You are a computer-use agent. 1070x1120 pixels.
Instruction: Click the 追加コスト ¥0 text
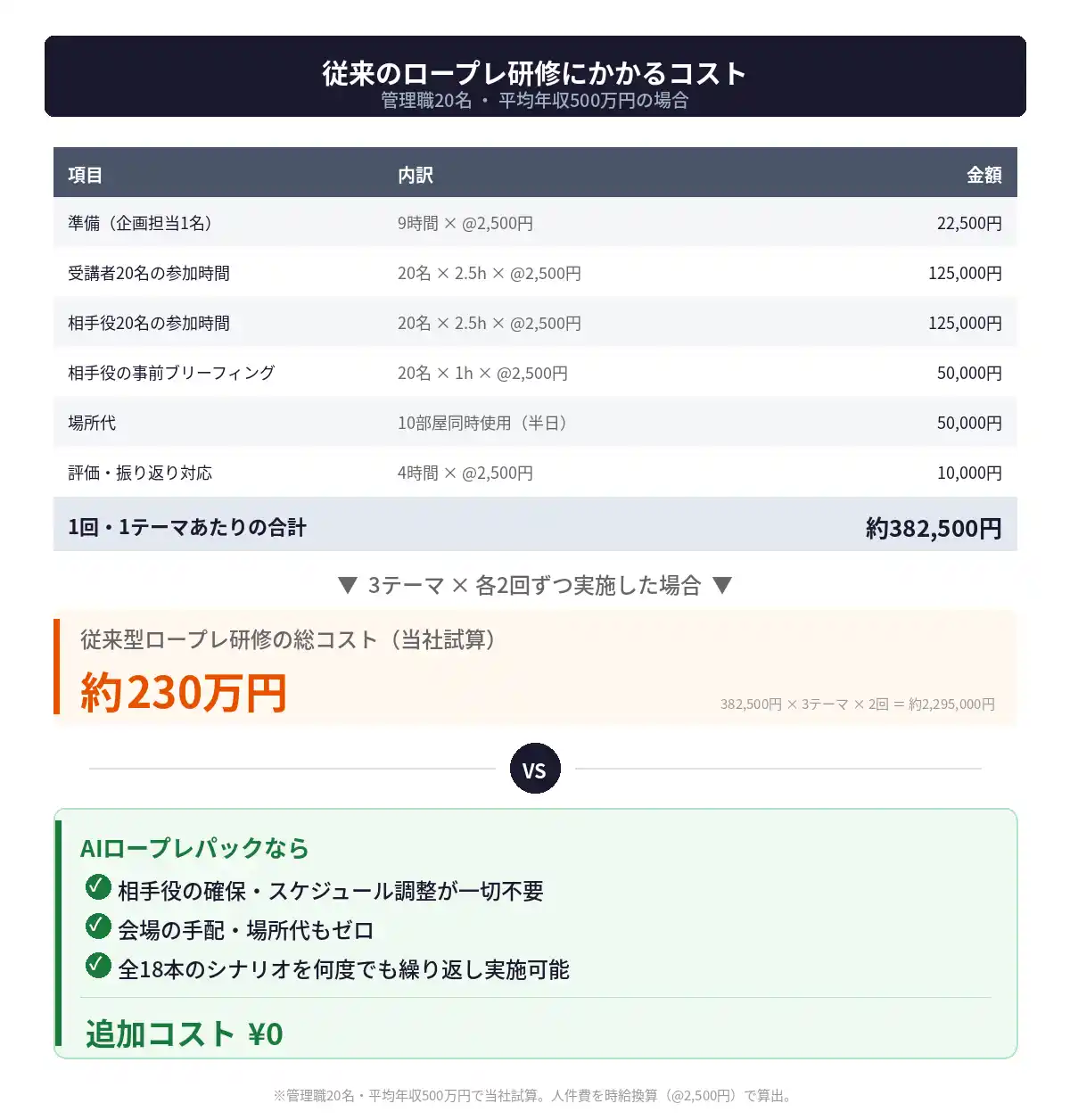185,1034
